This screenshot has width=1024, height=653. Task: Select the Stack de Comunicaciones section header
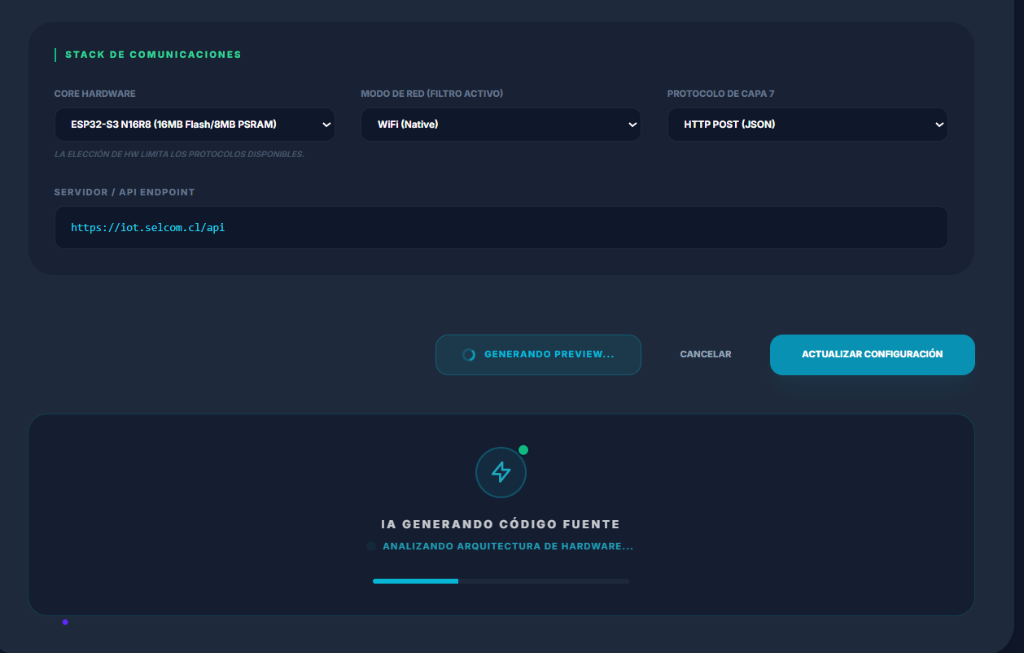pyautogui.click(x=152, y=54)
